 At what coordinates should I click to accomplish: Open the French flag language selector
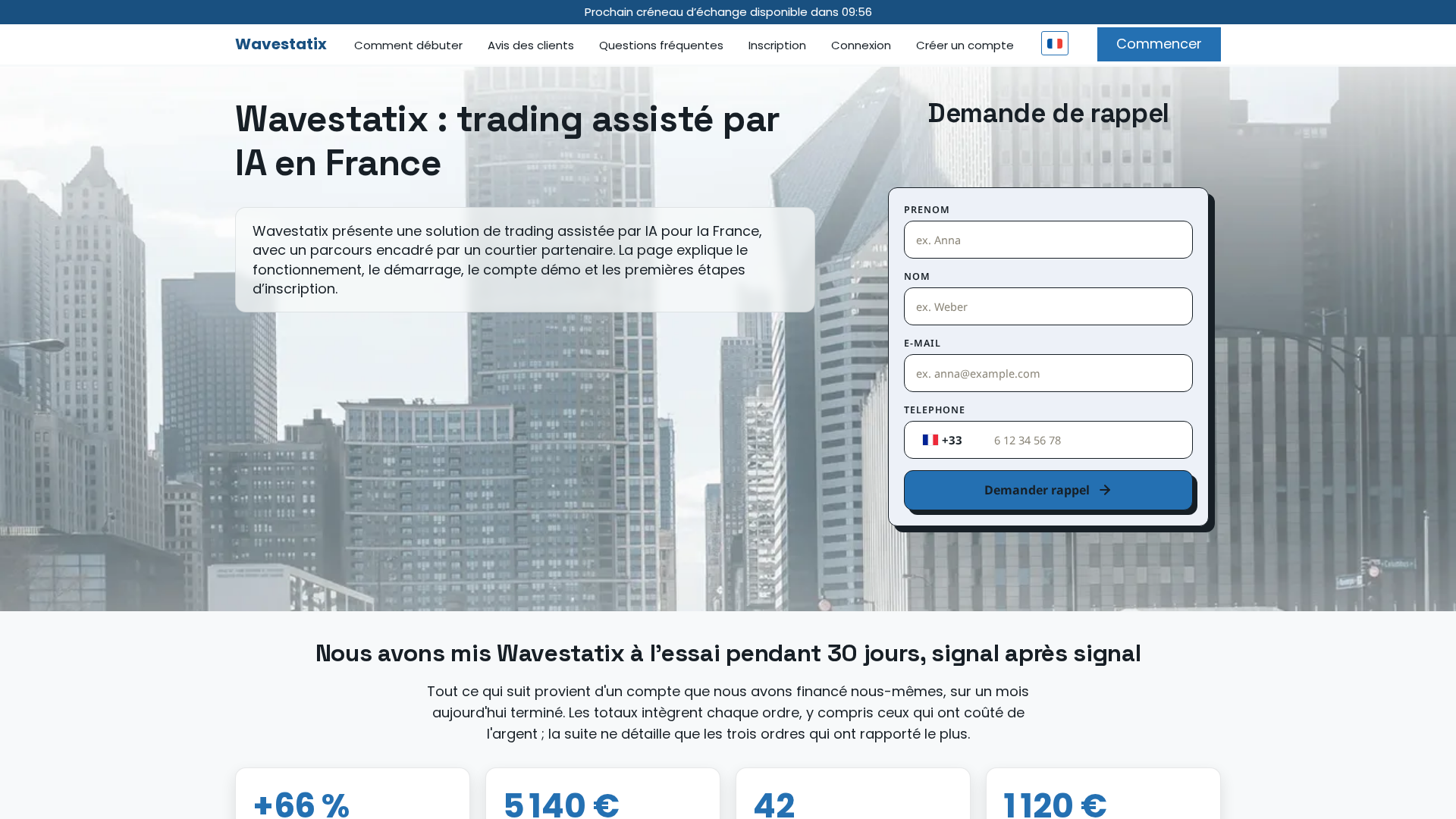tap(1054, 43)
